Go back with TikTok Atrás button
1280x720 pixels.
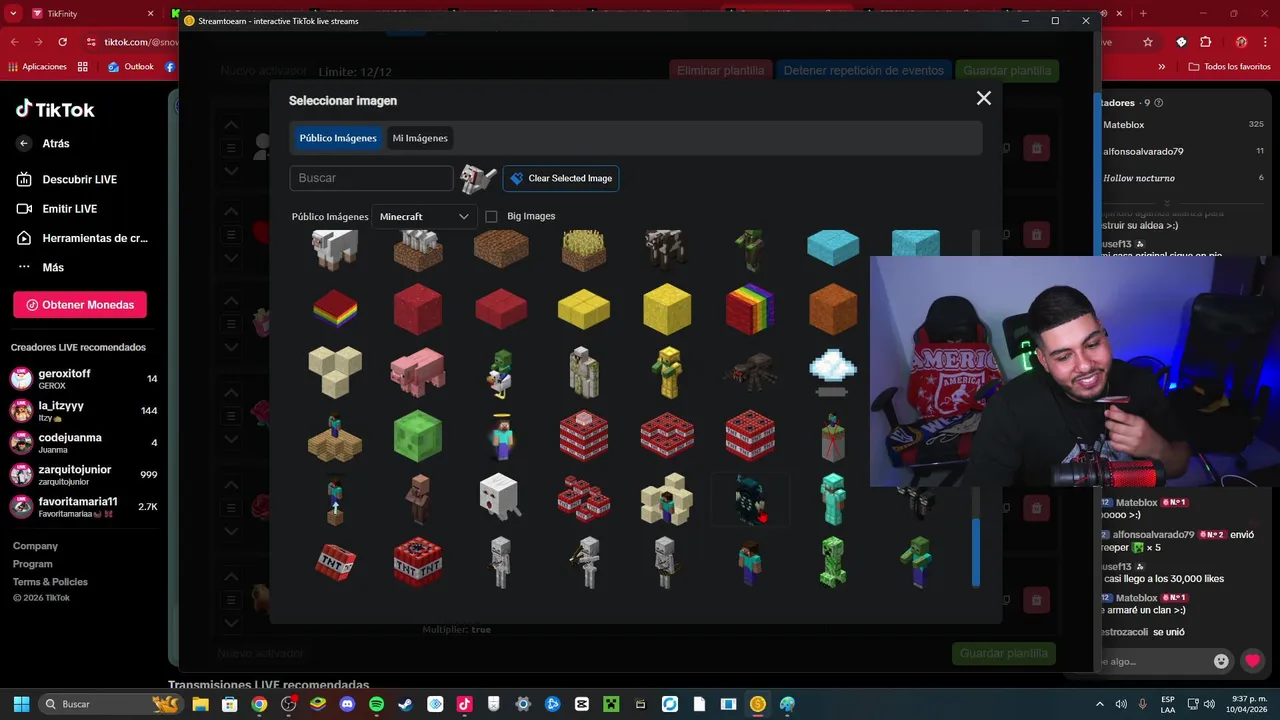coord(43,143)
